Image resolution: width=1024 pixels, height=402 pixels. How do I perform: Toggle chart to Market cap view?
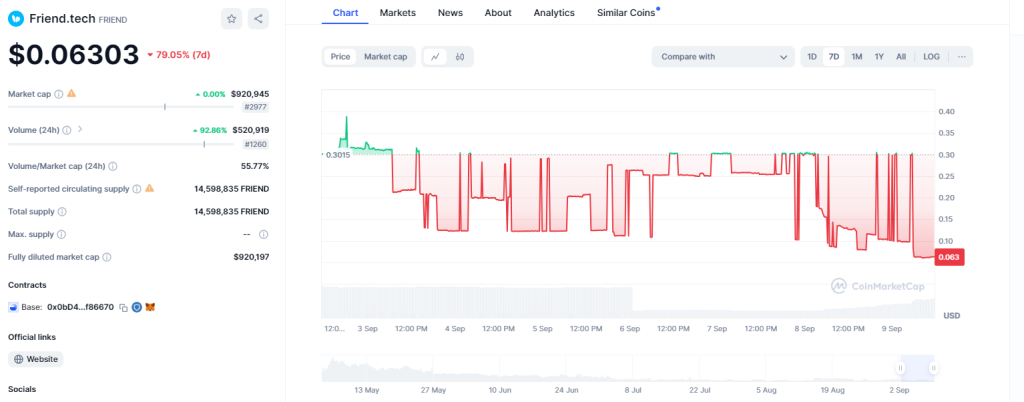385,57
